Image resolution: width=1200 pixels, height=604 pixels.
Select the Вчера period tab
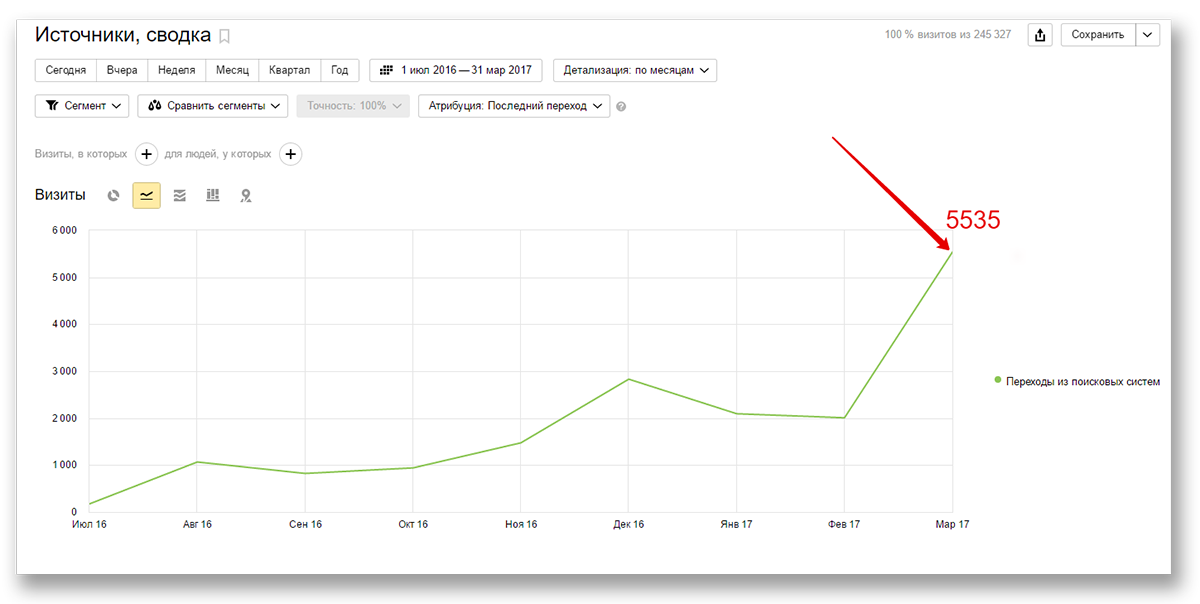pyautogui.click(x=122, y=70)
